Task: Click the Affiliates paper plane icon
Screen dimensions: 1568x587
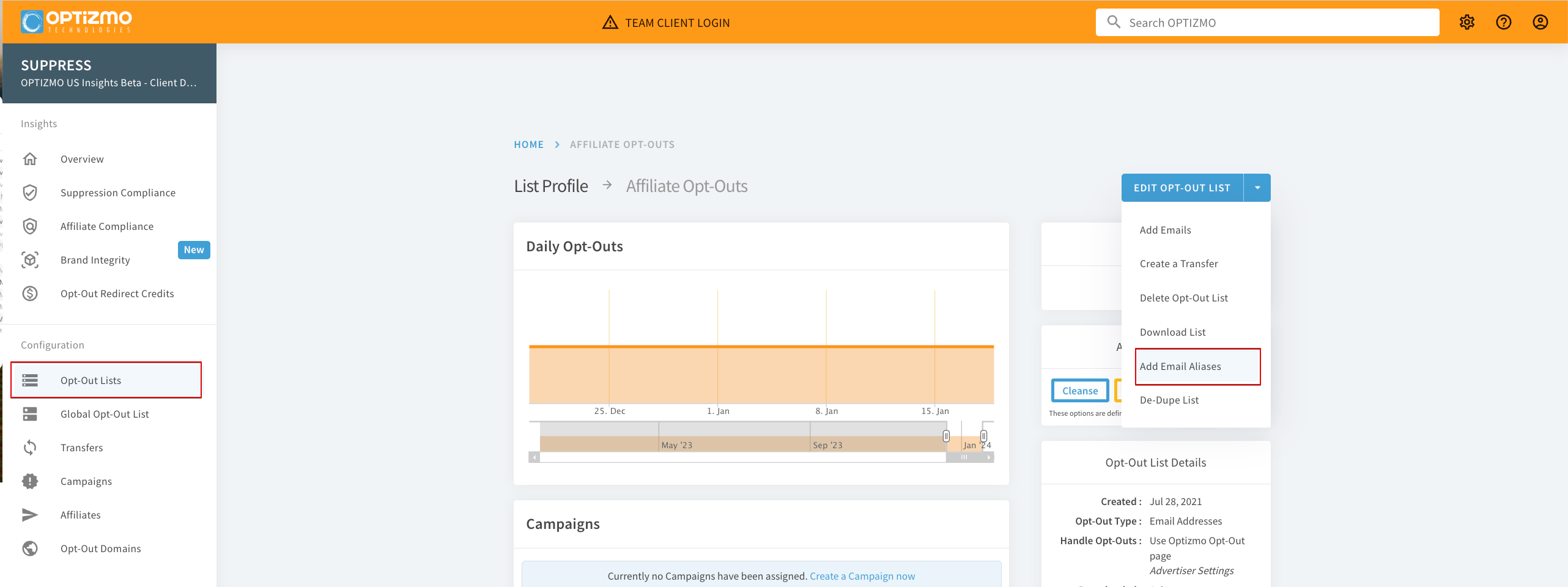Action: click(x=30, y=515)
